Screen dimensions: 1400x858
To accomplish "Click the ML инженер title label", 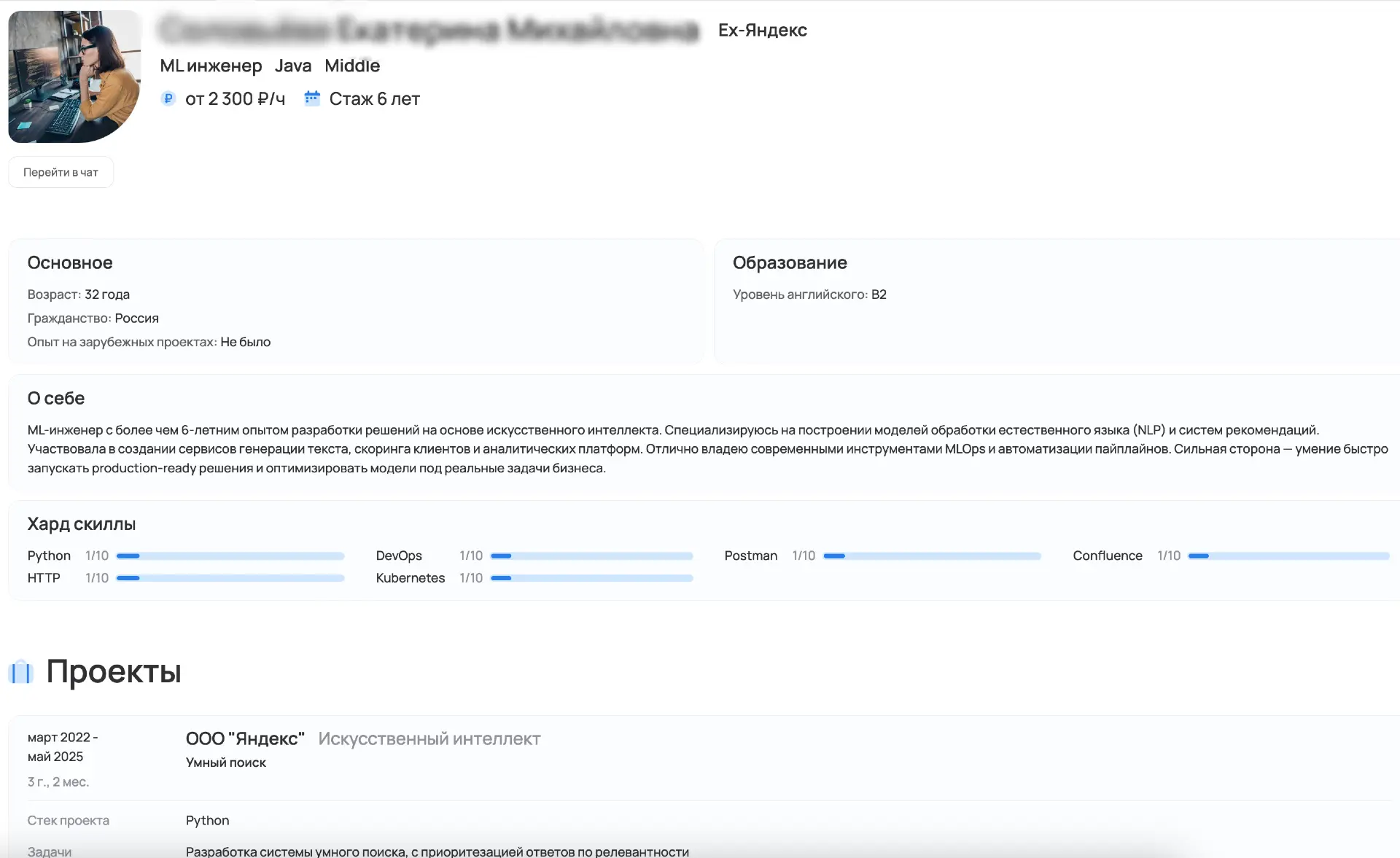I will pyautogui.click(x=211, y=66).
